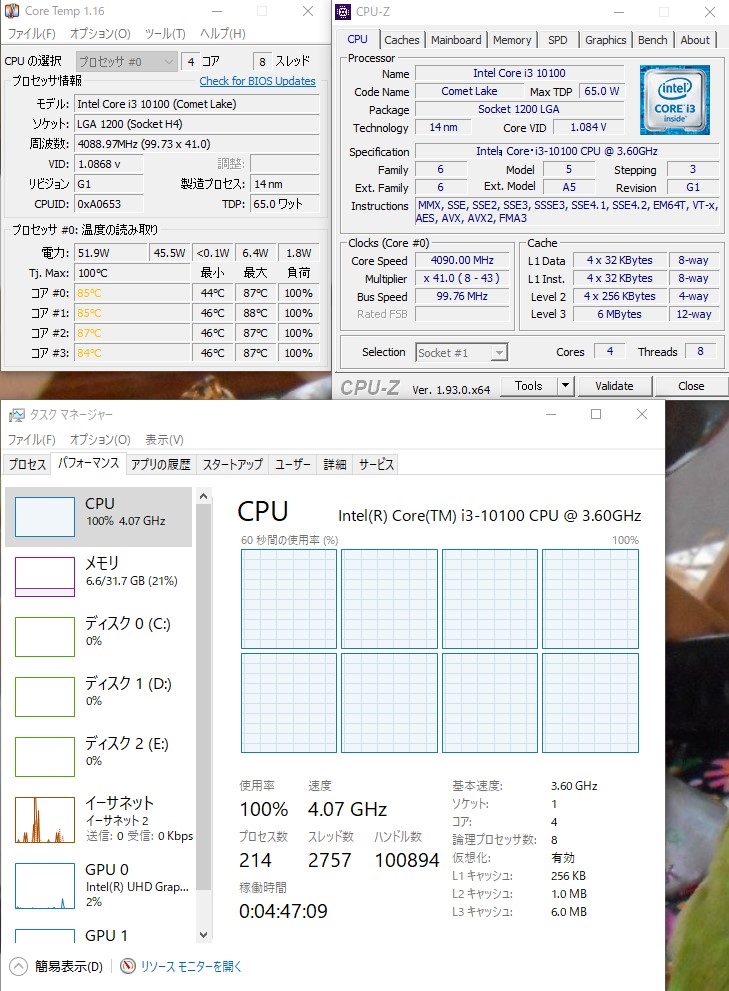Switch to Task Manager プロセス tab
Image resolution: width=729 pixels, height=991 pixels.
[x=27, y=465]
